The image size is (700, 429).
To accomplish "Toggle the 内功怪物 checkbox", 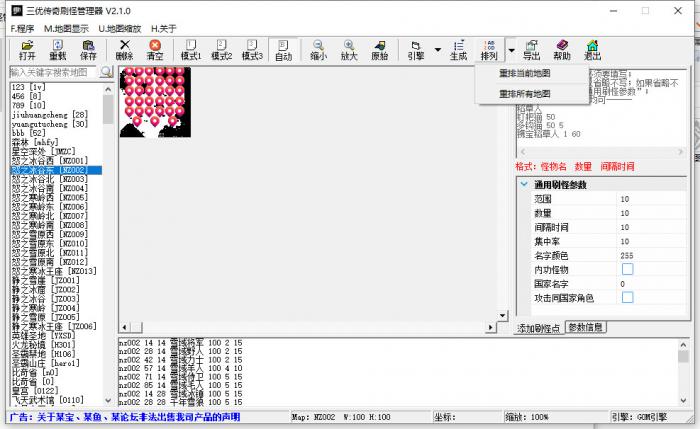I will tap(628, 270).
